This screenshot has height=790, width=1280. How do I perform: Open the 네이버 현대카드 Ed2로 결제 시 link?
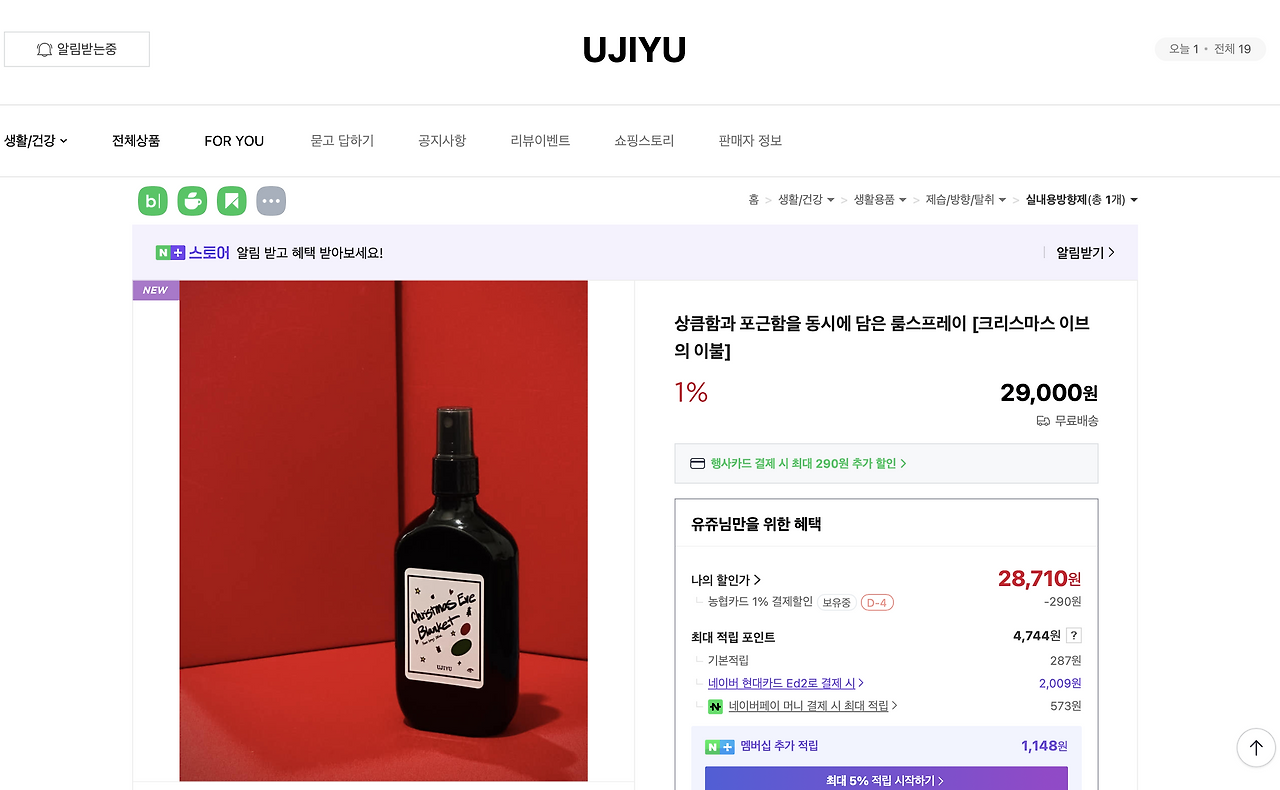pos(786,683)
